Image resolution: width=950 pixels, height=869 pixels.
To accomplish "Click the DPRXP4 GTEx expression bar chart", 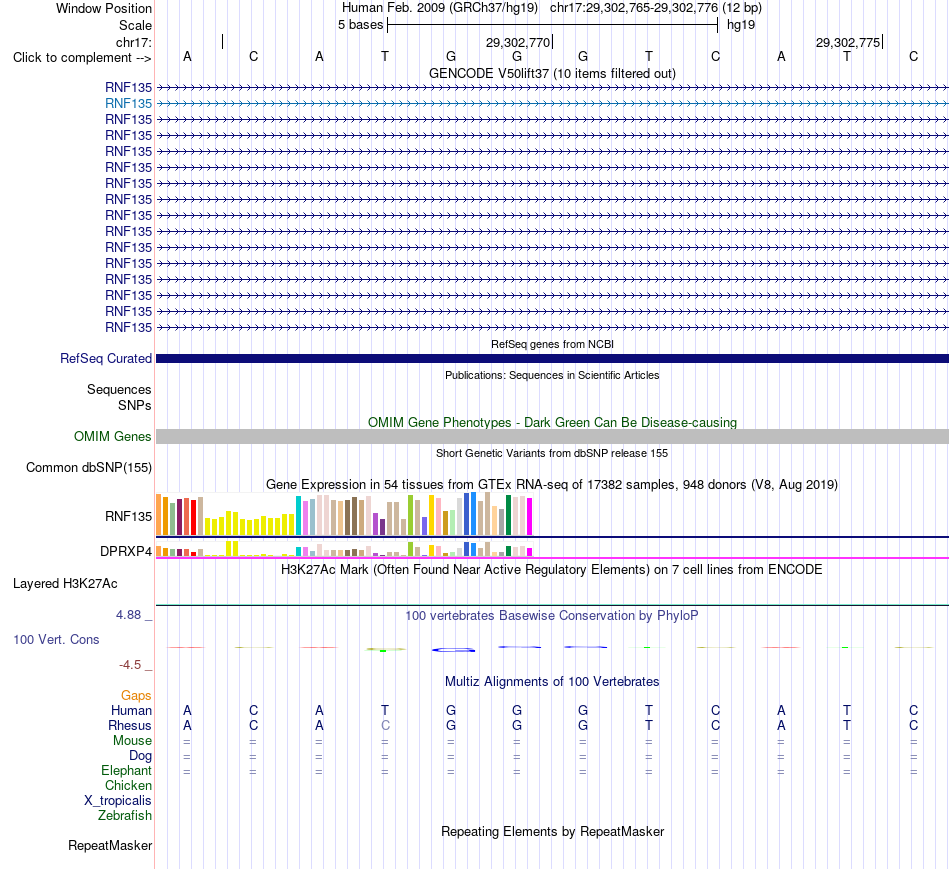I will point(344,549).
